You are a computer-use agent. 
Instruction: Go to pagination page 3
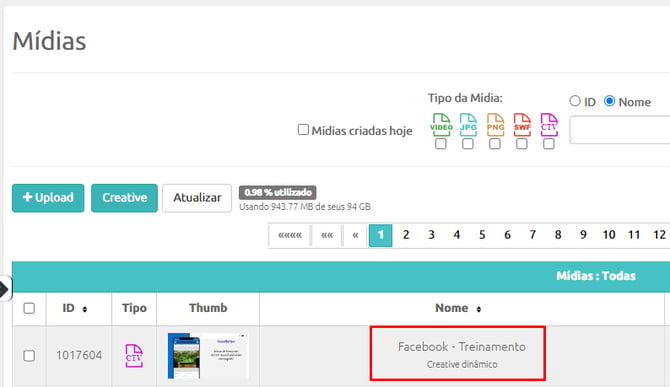[x=432, y=235]
